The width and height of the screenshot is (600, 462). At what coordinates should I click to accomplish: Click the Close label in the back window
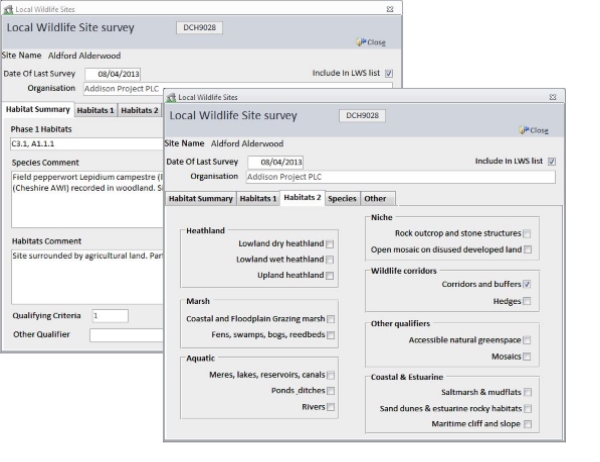coord(376,42)
